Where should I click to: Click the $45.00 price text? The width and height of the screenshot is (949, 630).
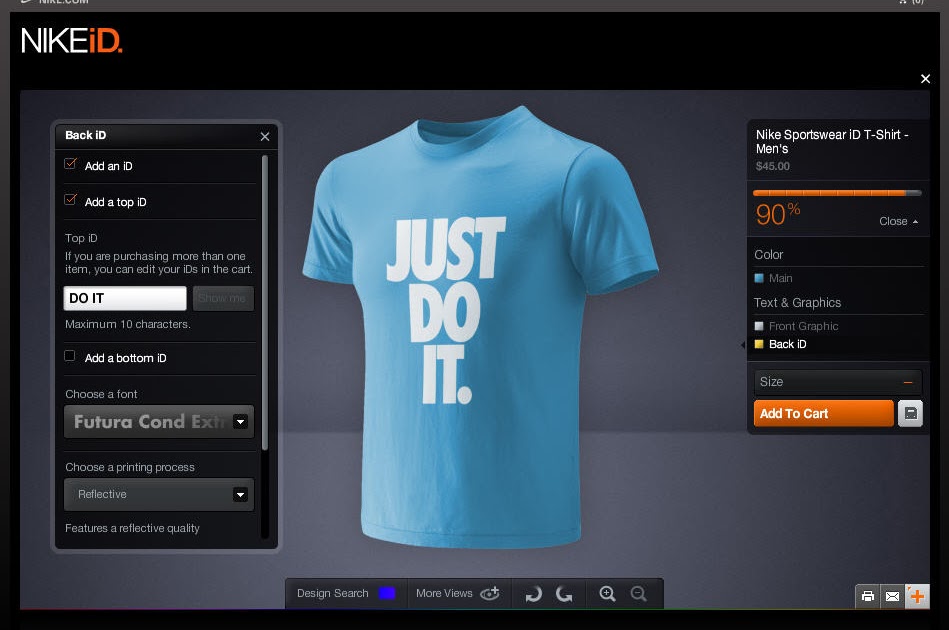click(x=773, y=166)
